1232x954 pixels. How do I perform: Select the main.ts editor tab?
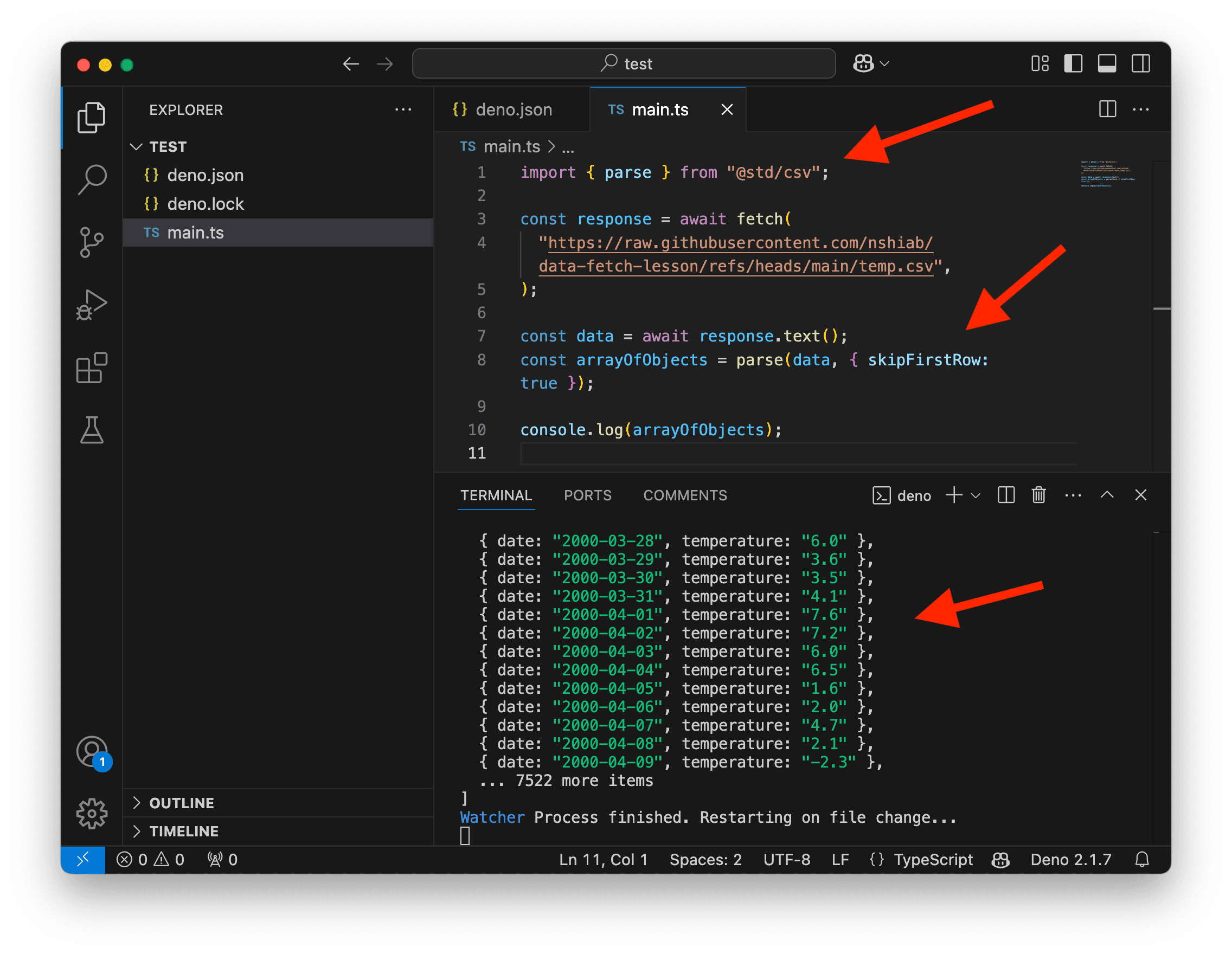tap(668, 109)
